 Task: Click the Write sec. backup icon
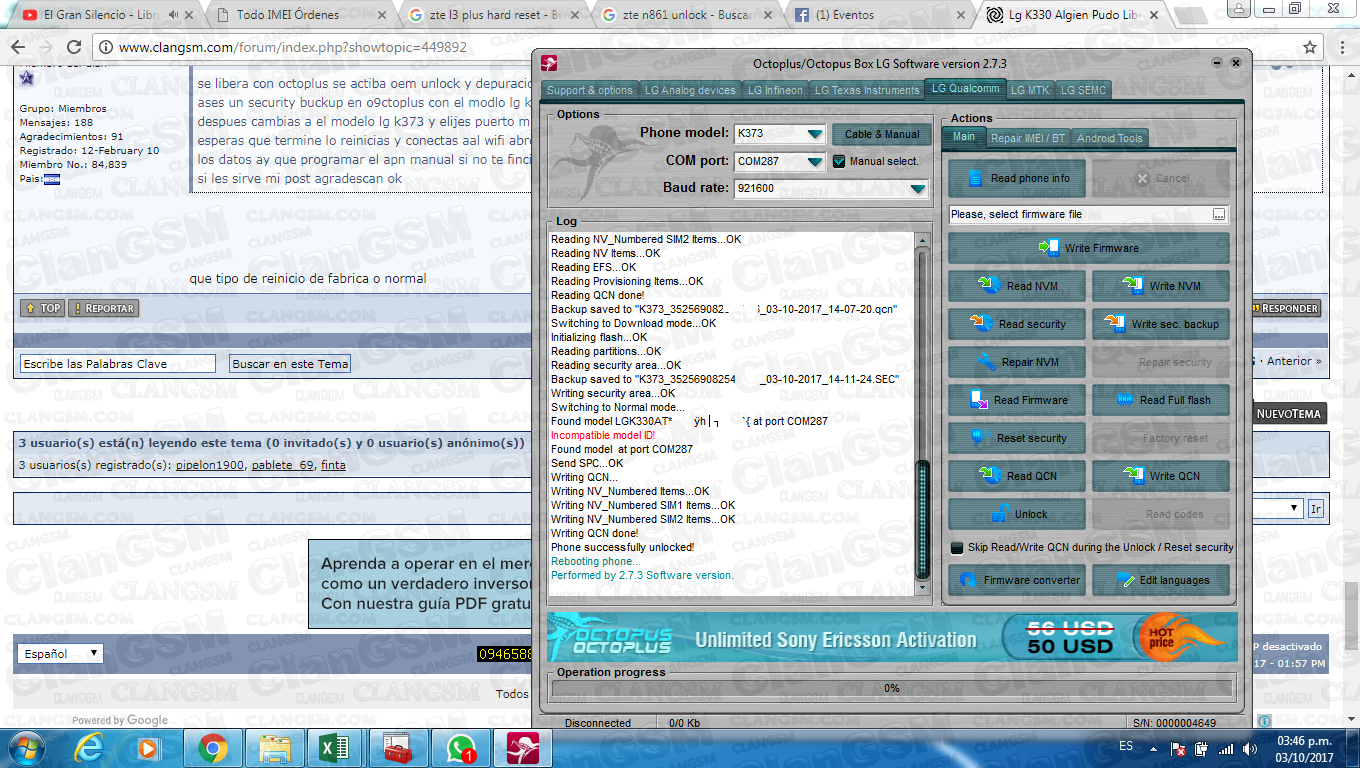pos(1114,323)
